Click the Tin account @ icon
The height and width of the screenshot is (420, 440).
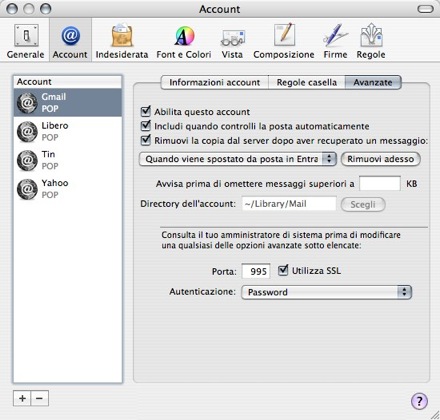27,160
